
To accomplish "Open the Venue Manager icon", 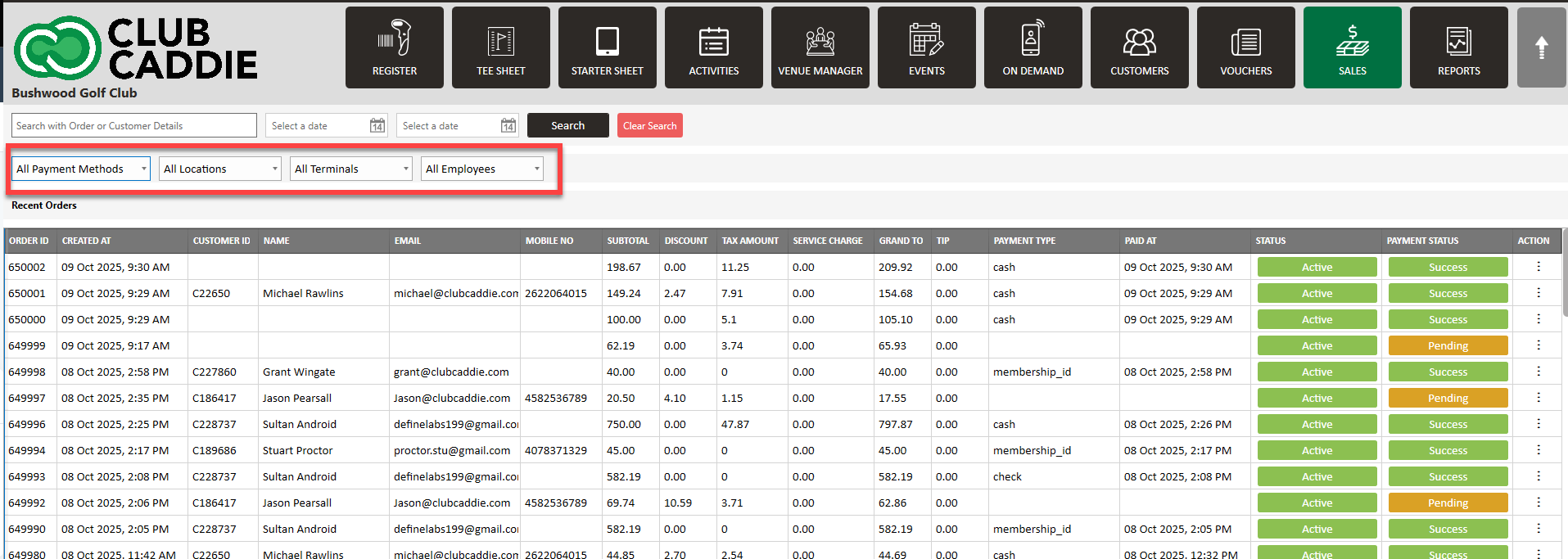I will [x=820, y=39].
